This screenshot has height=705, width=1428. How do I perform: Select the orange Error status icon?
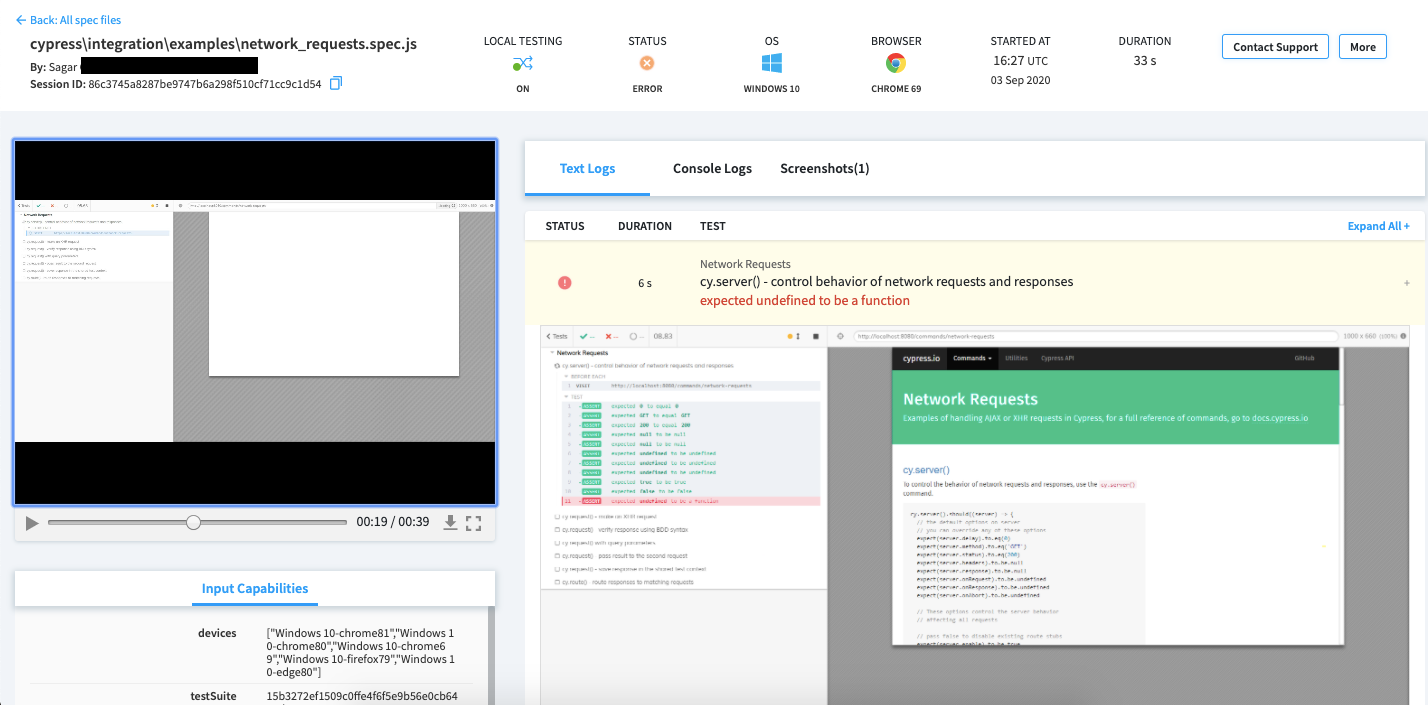(x=647, y=62)
